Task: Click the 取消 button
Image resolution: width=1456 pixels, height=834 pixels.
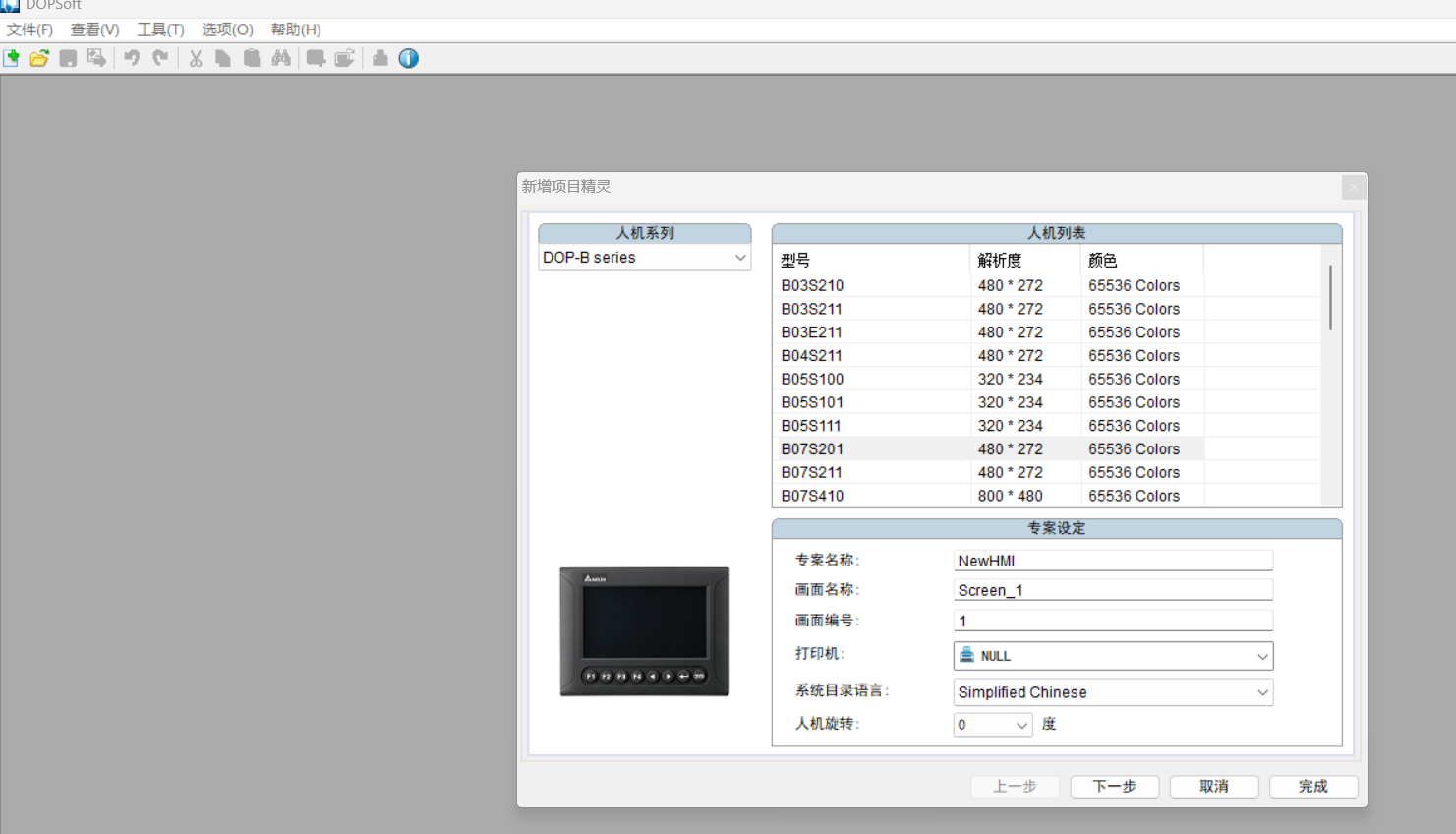Action: [x=1214, y=786]
